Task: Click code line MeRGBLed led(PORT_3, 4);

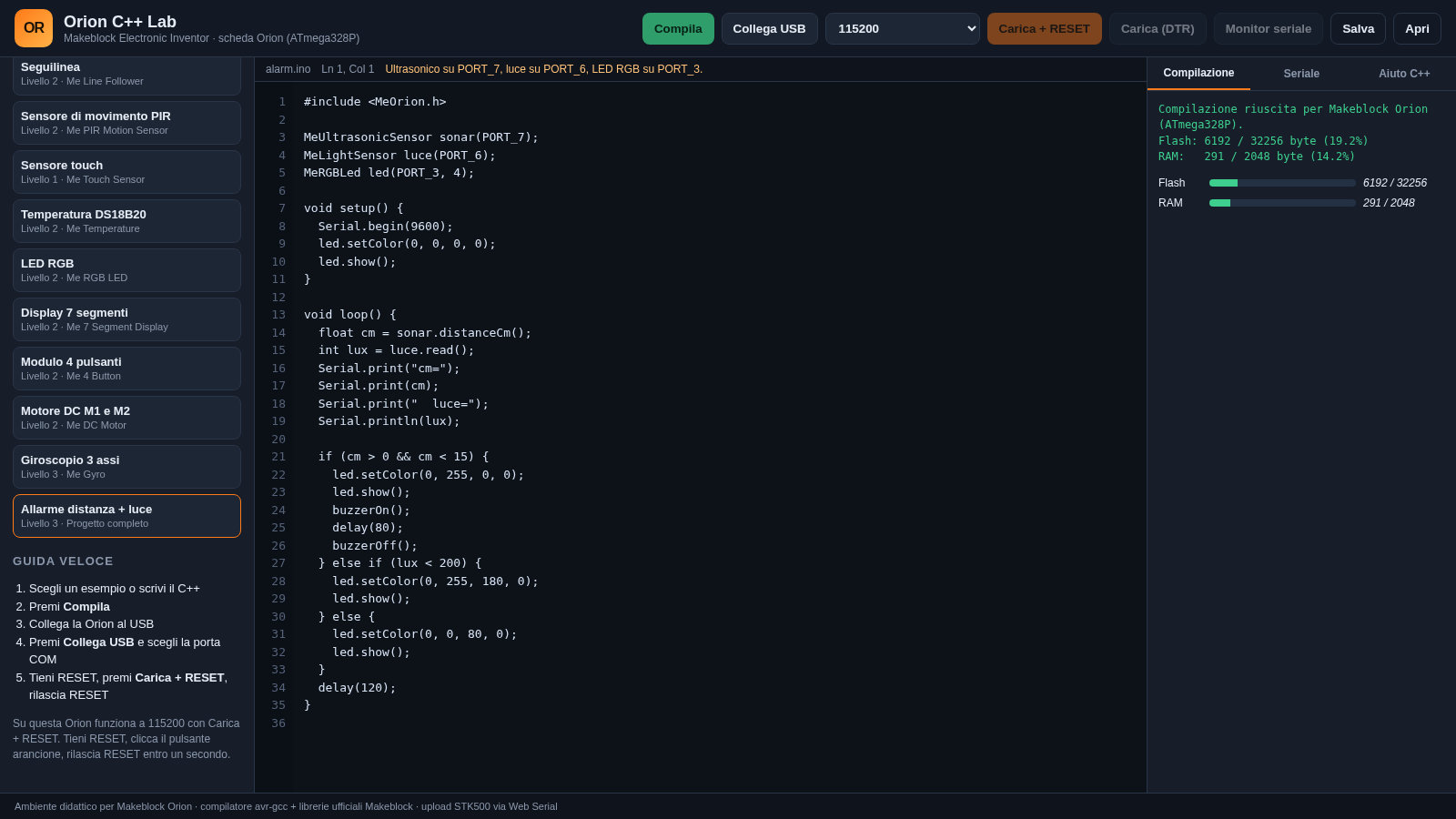Action: tap(389, 173)
